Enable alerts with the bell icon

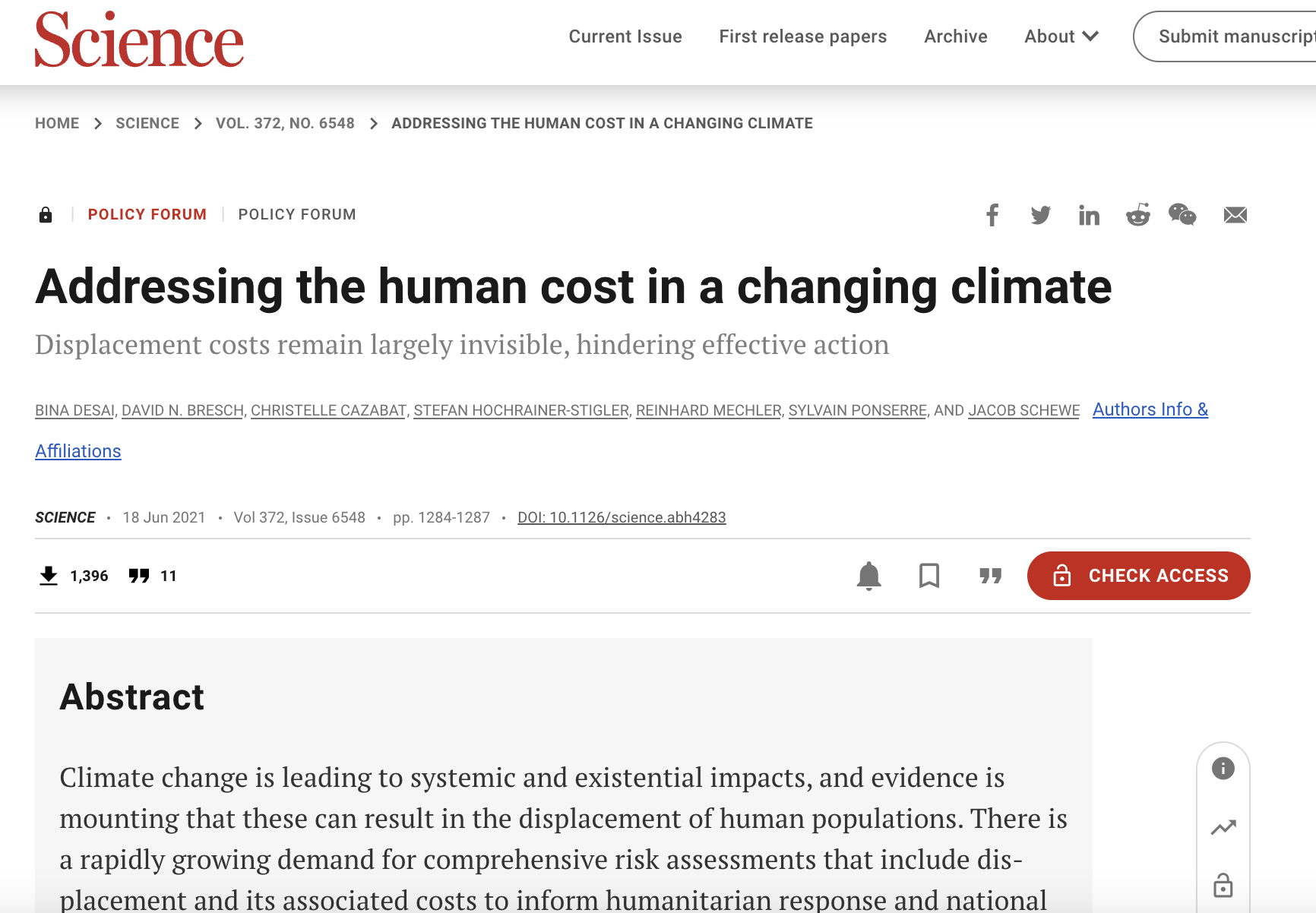(x=868, y=576)
